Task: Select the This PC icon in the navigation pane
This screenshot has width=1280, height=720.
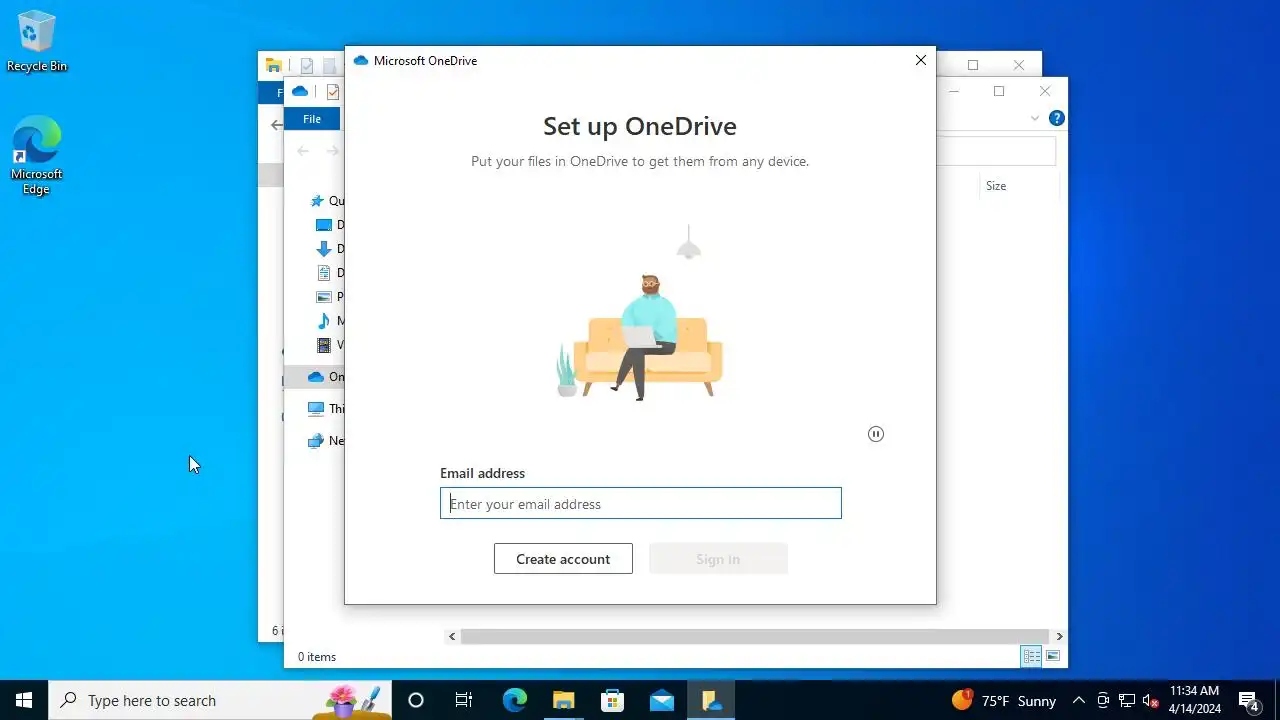Action: pos(316,408)
